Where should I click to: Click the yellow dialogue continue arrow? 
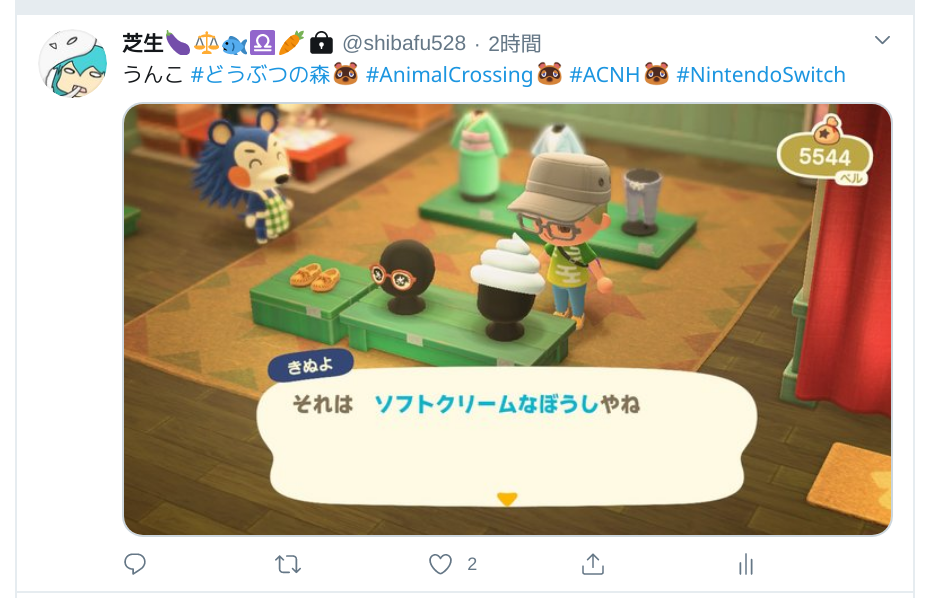[507, 499]
